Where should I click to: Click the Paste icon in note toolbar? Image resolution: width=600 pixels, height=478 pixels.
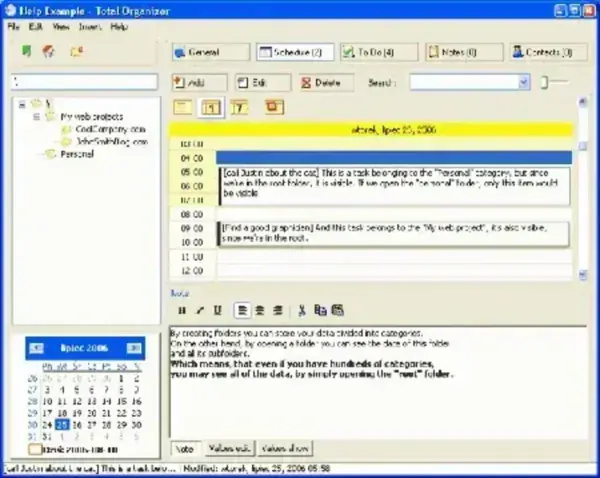click(338, 311)
